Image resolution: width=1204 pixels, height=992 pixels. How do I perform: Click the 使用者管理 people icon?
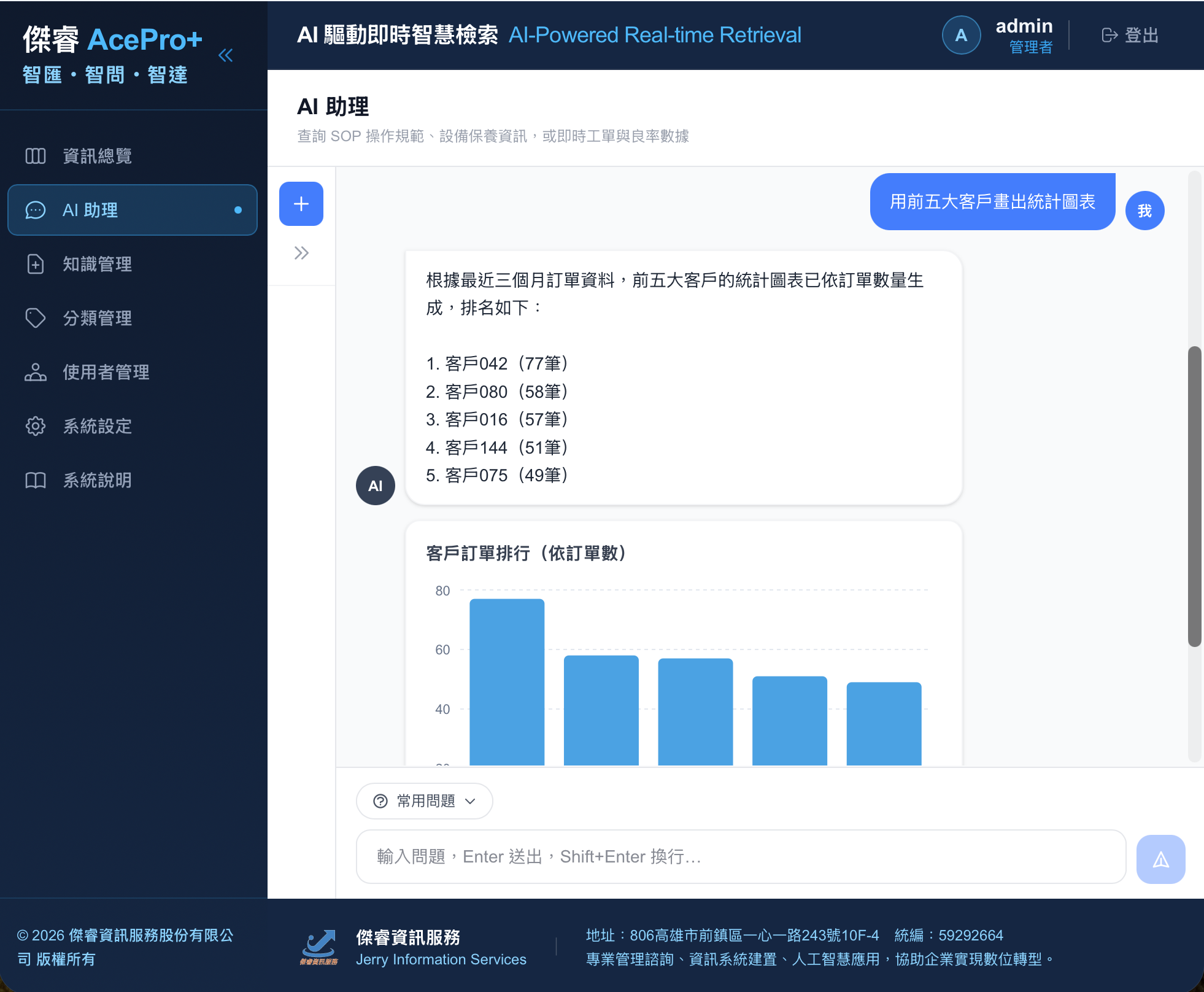36,372
